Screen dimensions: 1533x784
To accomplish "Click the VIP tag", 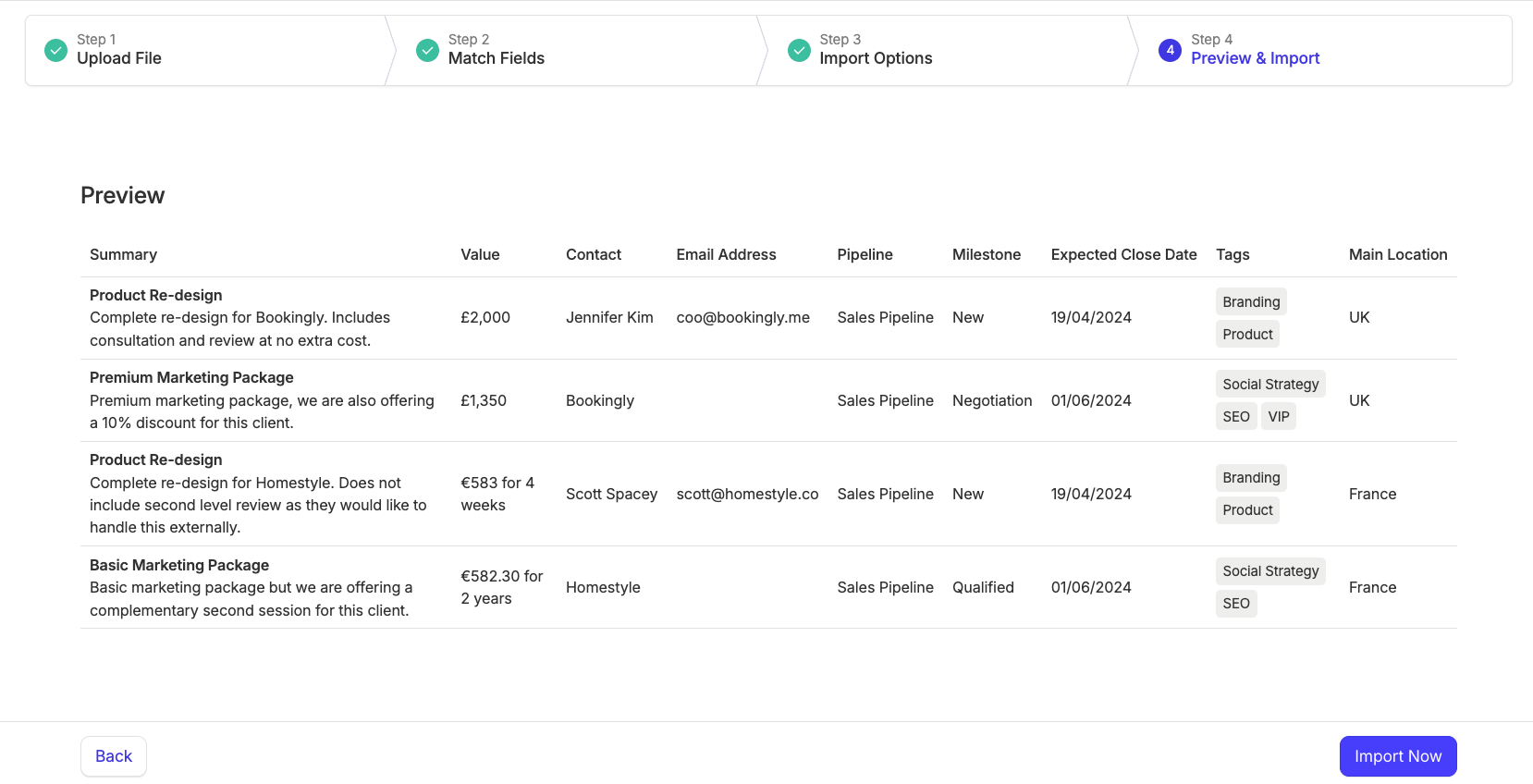I will 1279,417.
